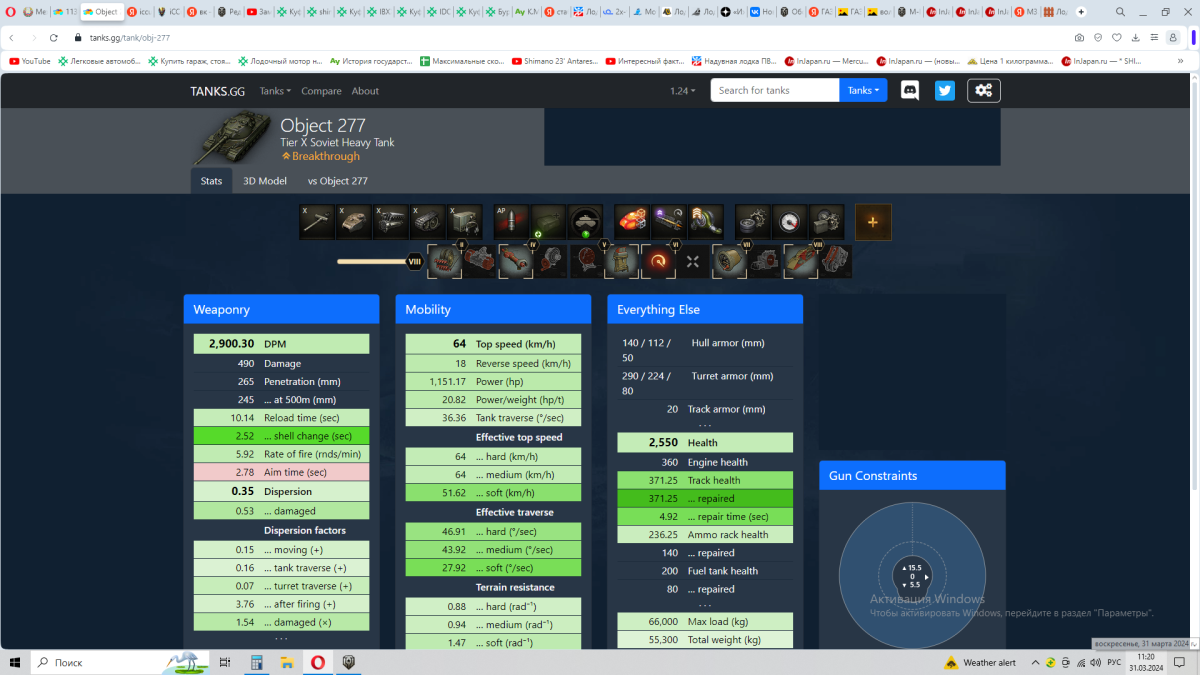Select the right level VIII field modification
The height and width of the screenshot is (675, 1200).
pyautogui.click(x=835, y=262)
